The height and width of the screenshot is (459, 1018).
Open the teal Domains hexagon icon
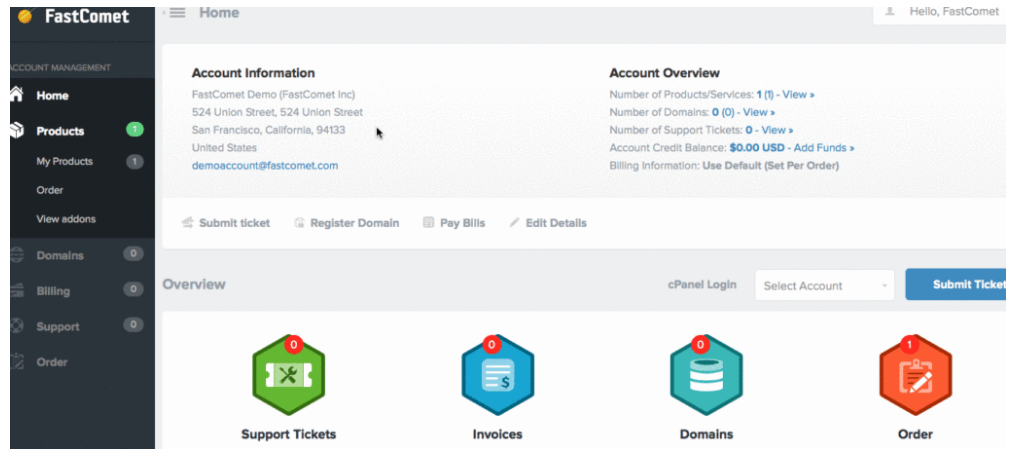click(x=706, y=377)
